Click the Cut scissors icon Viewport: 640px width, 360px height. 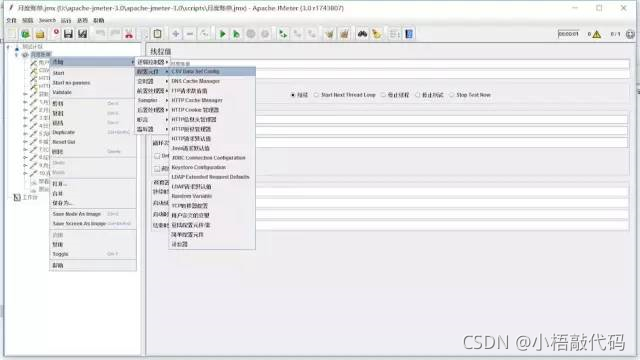coord(129,34)
